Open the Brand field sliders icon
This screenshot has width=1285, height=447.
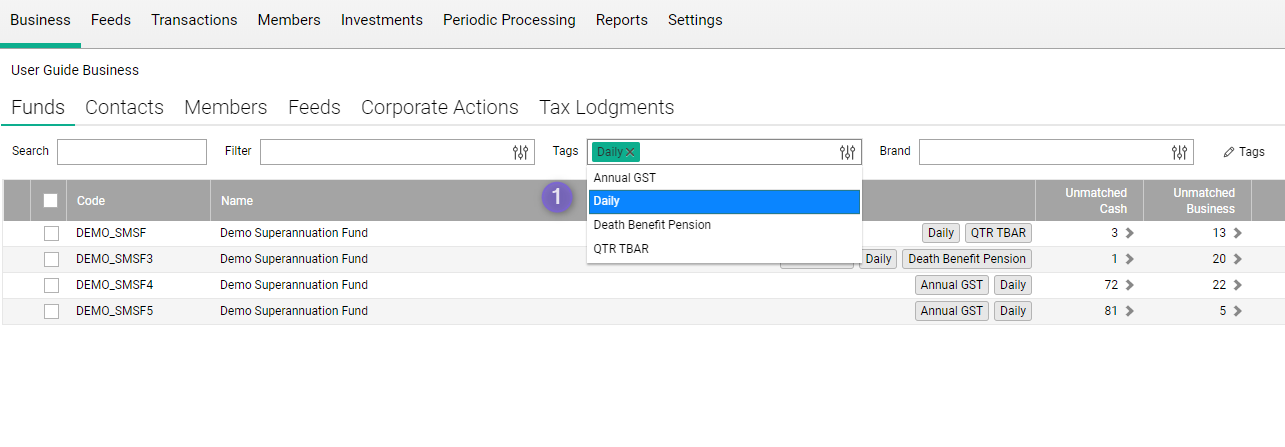point(1180,152)
